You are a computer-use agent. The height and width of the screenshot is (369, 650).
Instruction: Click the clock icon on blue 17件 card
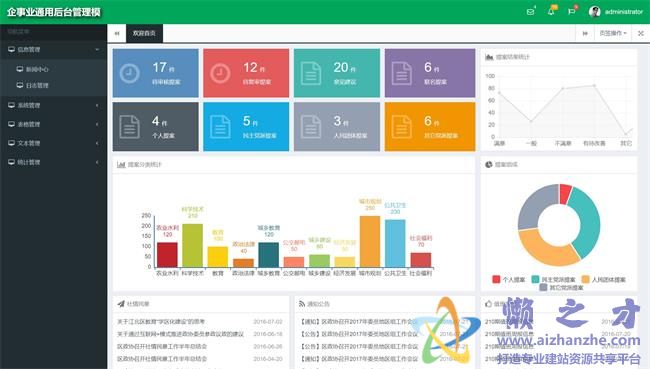129,73
